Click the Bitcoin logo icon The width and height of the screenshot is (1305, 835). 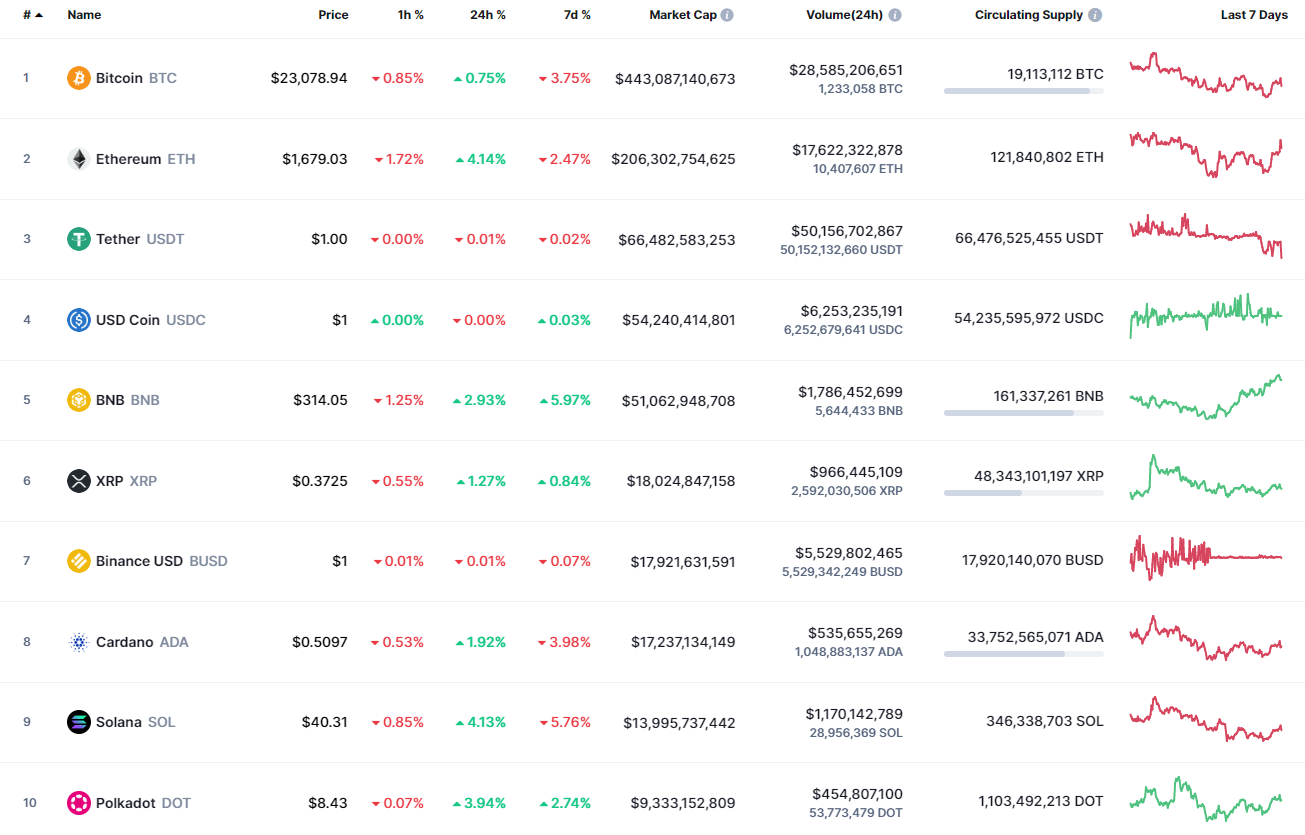[x=78, y=77]
